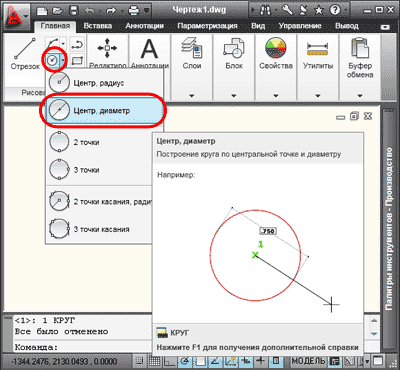This screenshot has height=370, width=400.
Task: Click the Plot printer icon
Action: 134,11
